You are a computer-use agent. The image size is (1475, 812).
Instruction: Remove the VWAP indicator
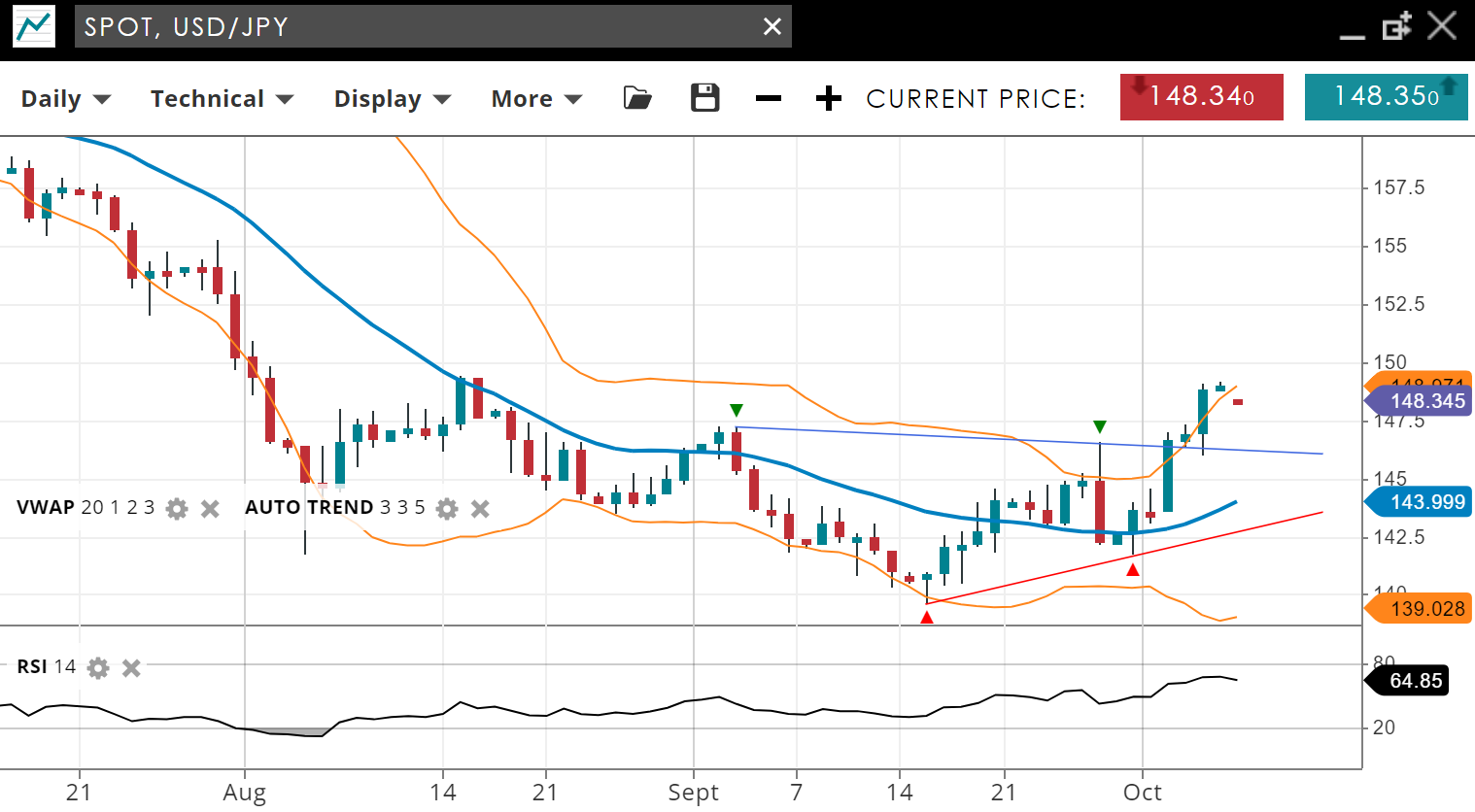tap(210, 508)
